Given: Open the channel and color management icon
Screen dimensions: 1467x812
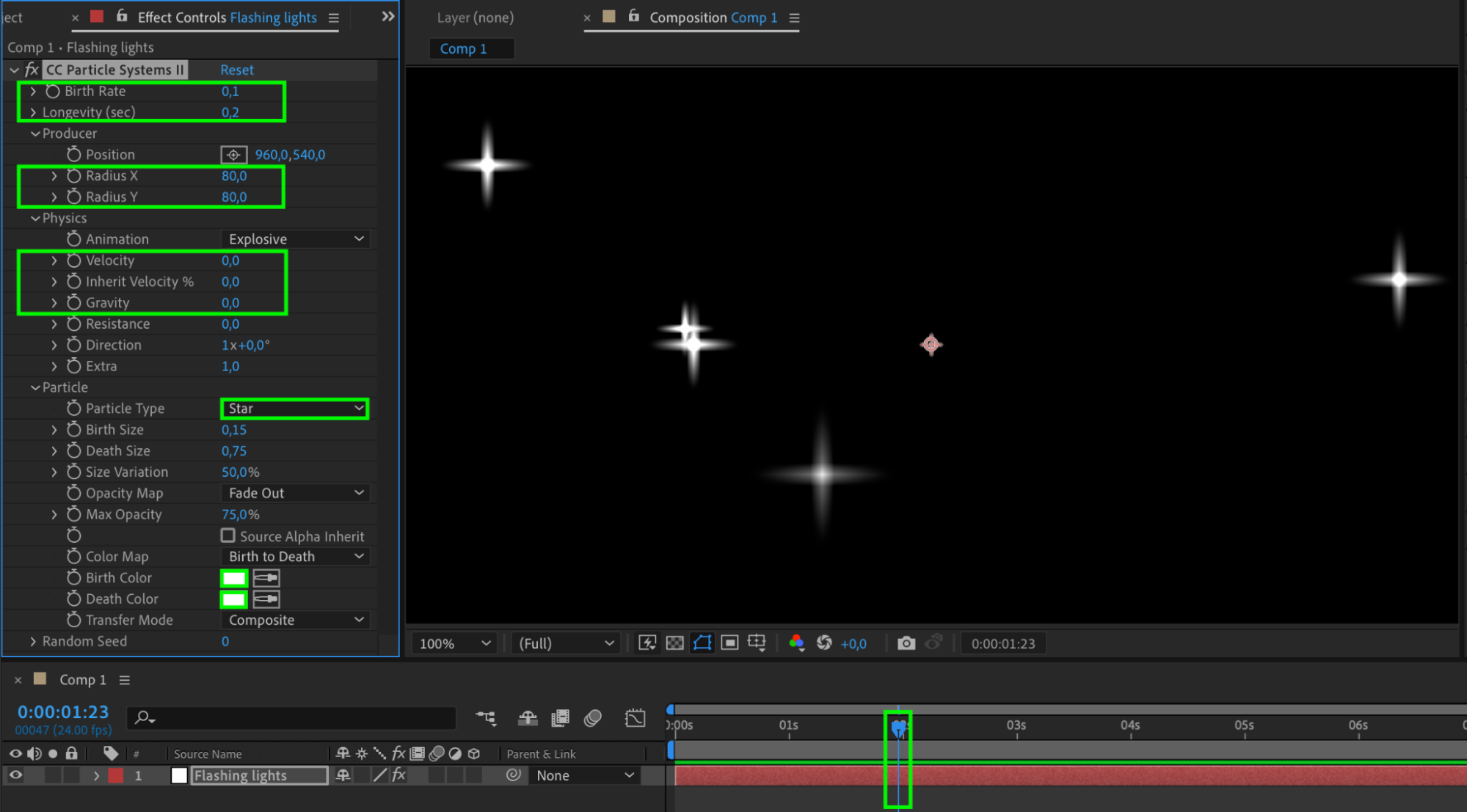Looking at the screenshot, I should click(796, 643).
